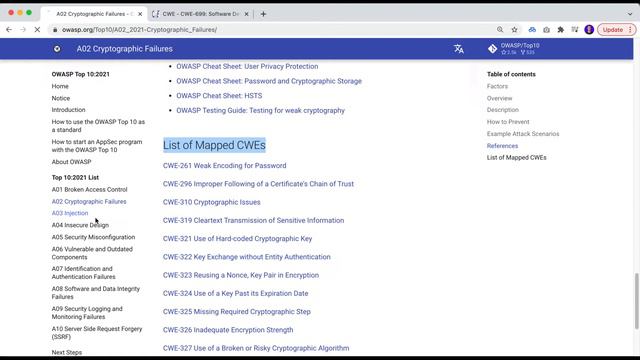The height and width of the screenshot is (360, 640).
Task: Click the browser forward arrow
Action: (23, 30)
